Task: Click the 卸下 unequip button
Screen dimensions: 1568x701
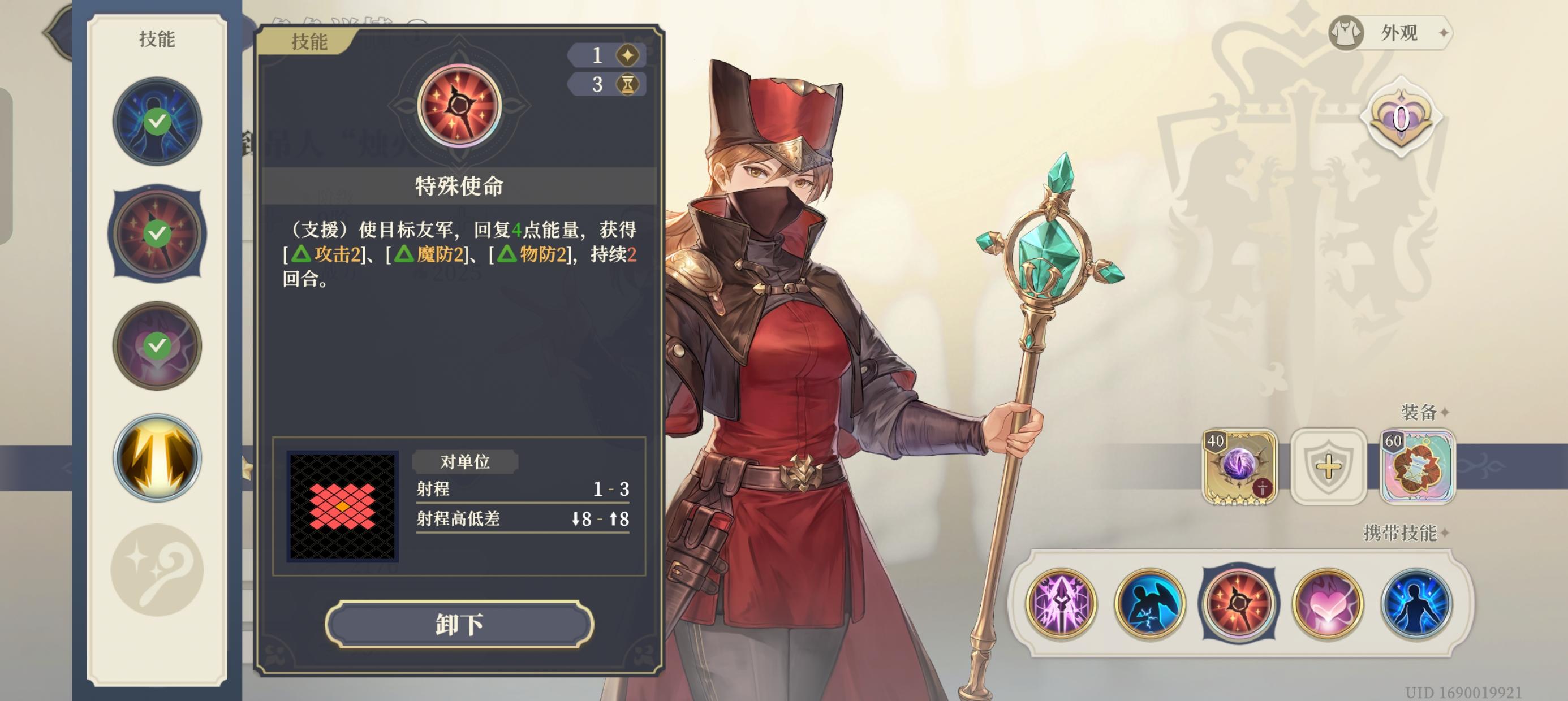Action: pyautogui.click(x=459, y=624)
